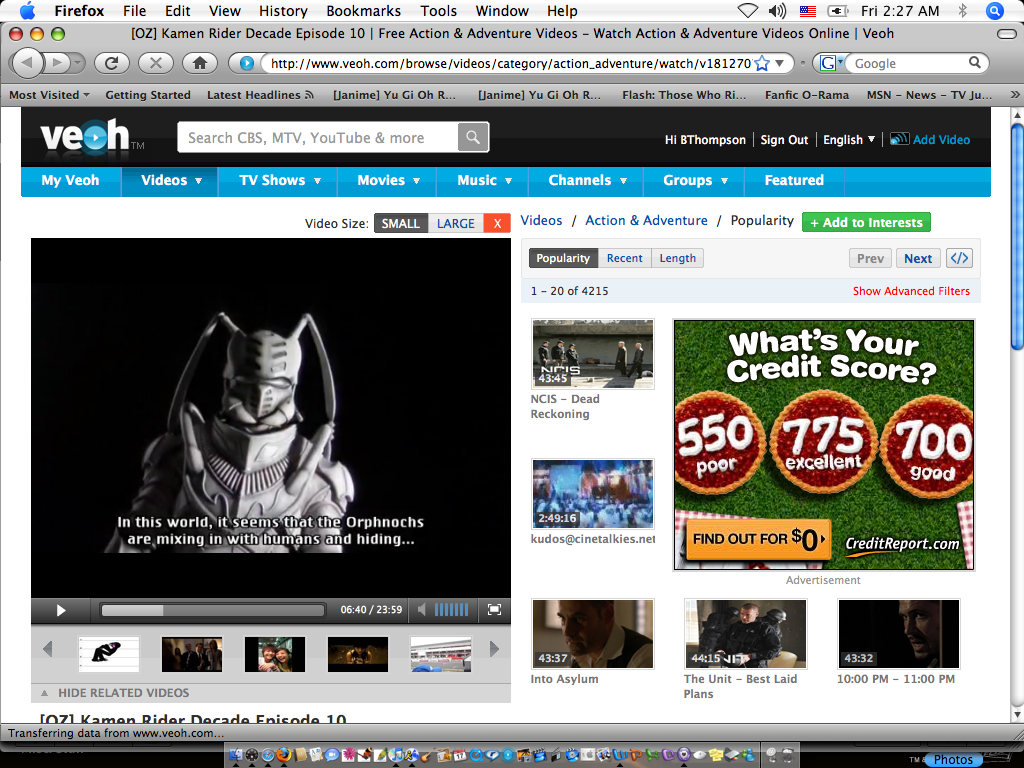Click the video progress seek bar

click(x=213, y=610)
